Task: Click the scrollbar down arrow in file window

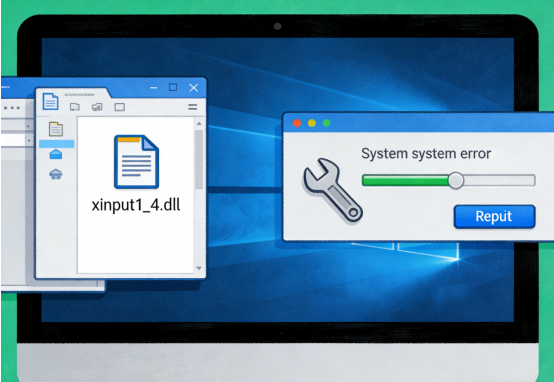Action: point(199,268)
